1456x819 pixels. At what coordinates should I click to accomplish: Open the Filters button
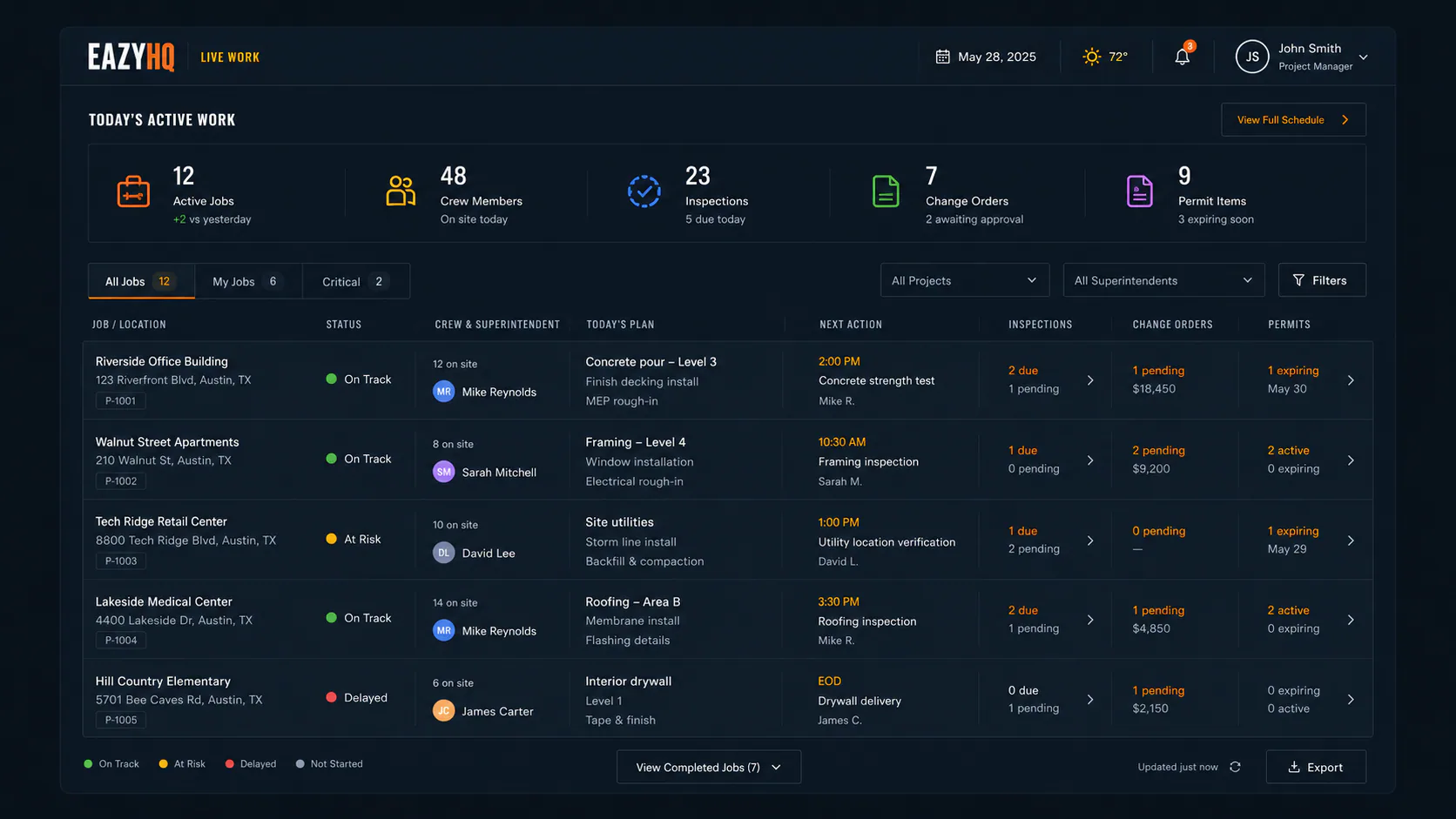pyautogui.click(x=1321, y=280)
